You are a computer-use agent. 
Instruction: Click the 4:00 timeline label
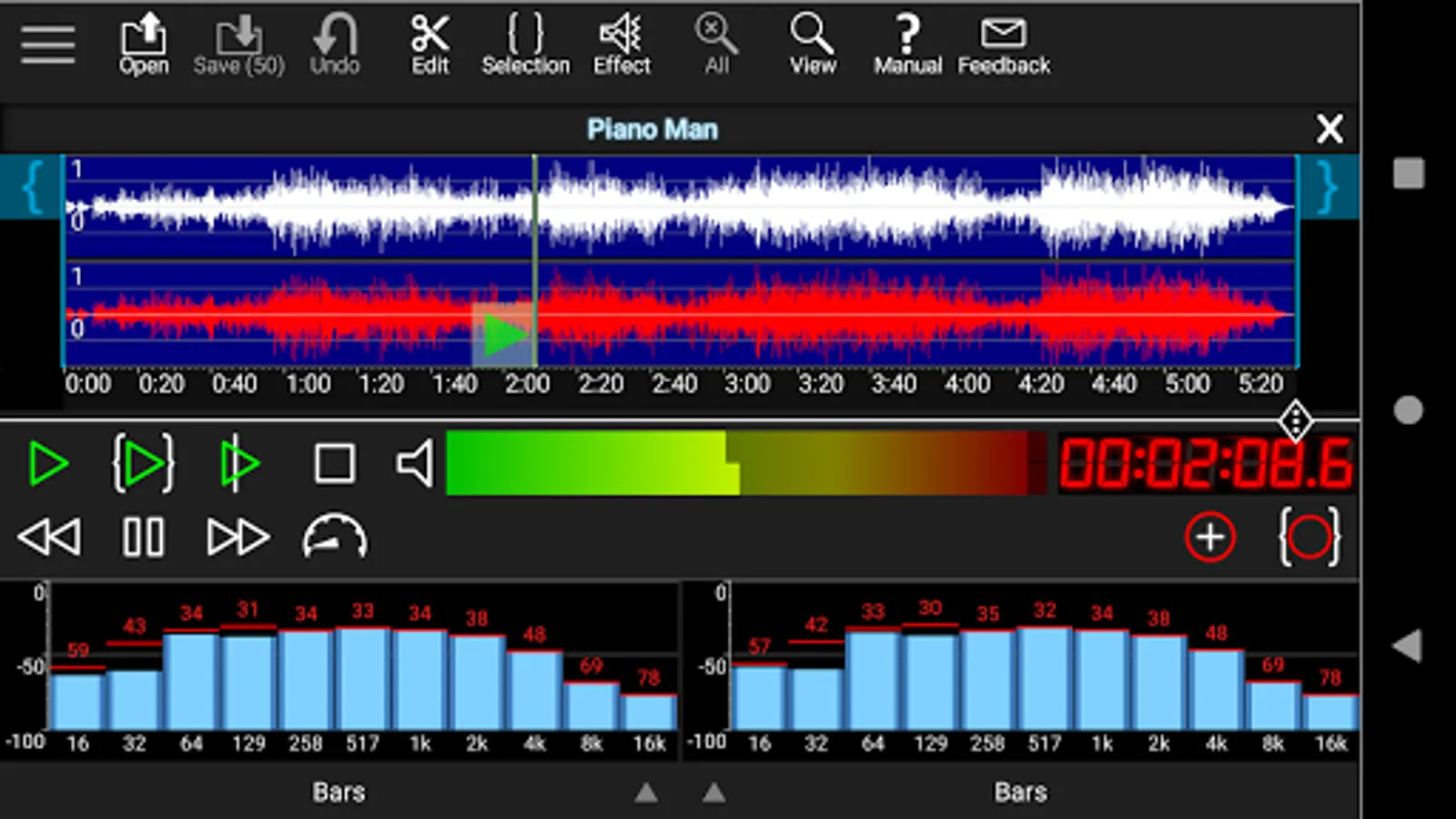pyautogui.click(x=967, y=384)
